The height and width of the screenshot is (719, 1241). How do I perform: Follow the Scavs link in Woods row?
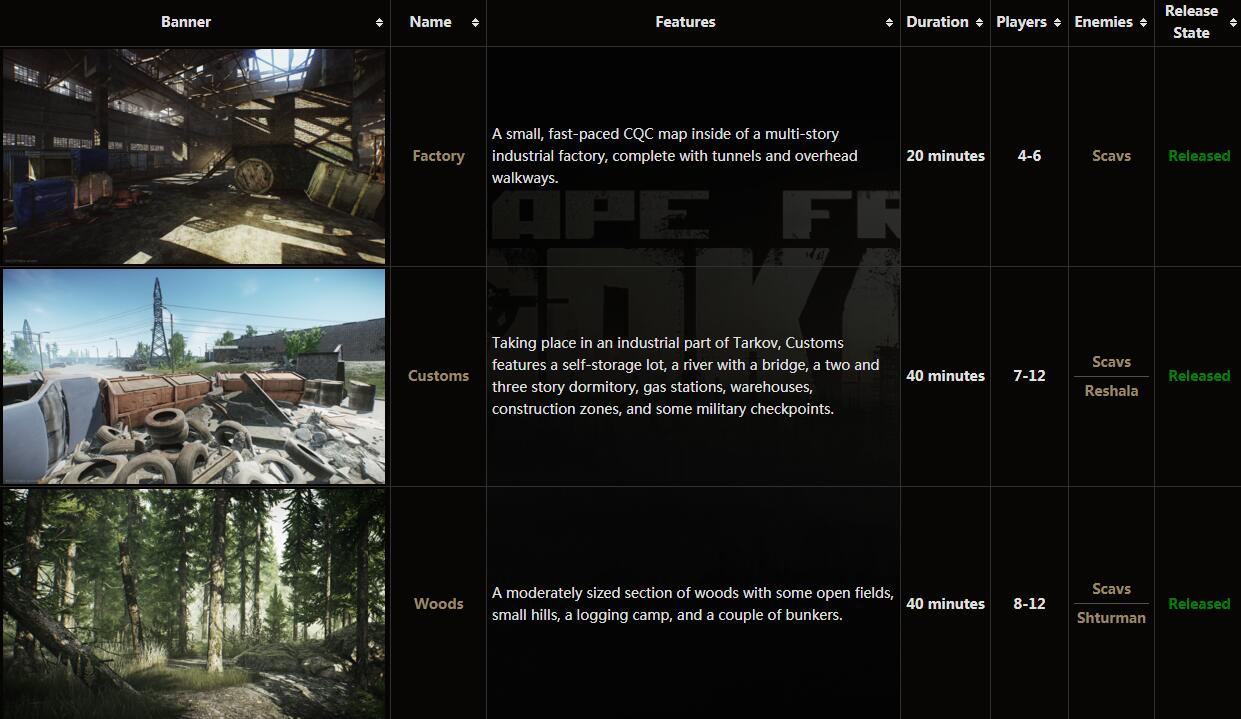click(1111, 589)
